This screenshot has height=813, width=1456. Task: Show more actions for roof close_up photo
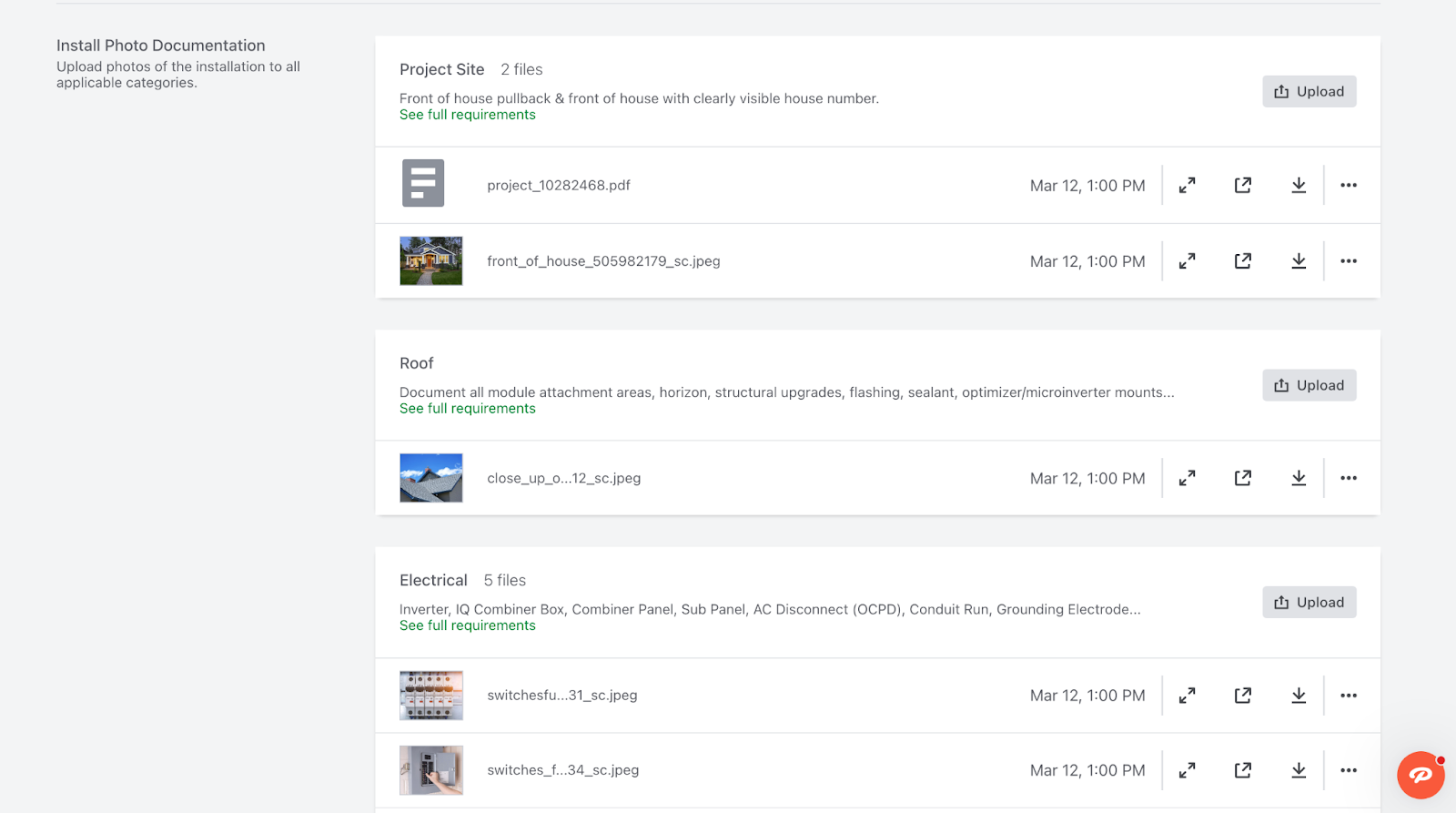[x=1348, y=478]
